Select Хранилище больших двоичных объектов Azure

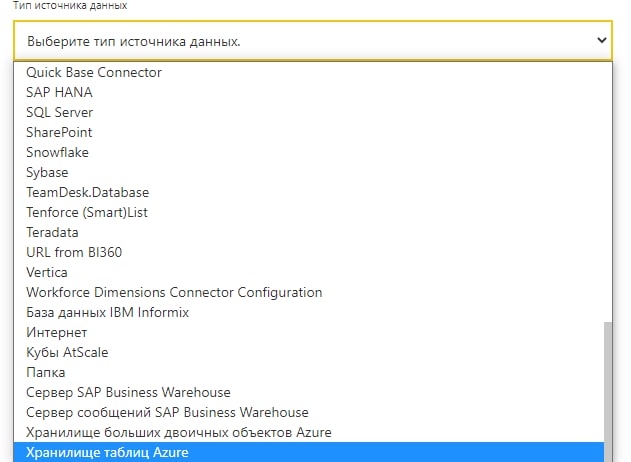pos(309,433)
